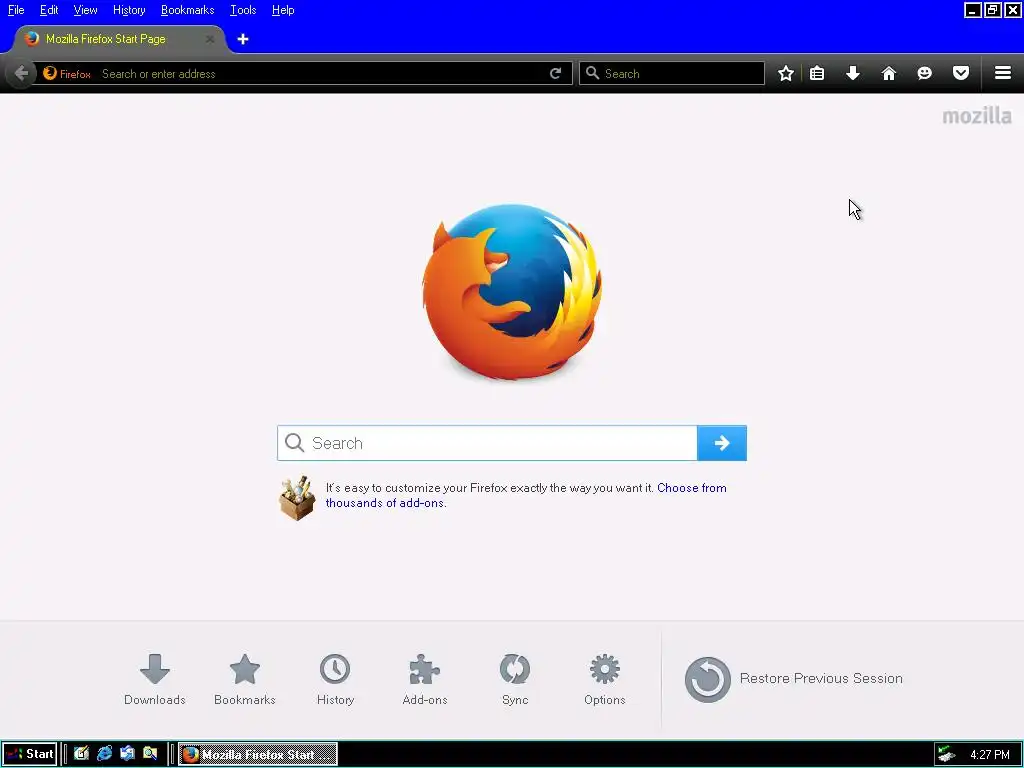Image resolution: width=1024 pixels, height=768 pixels.
Task: Go to the Home page icon
Action: 889,73
